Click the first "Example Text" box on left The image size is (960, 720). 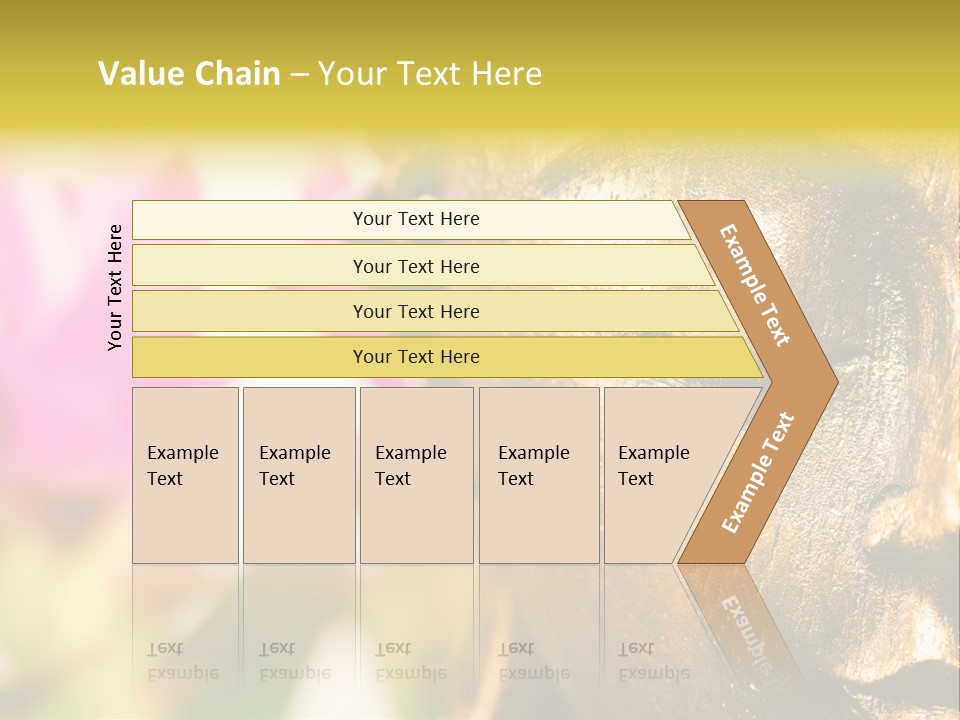click(185, 475)
